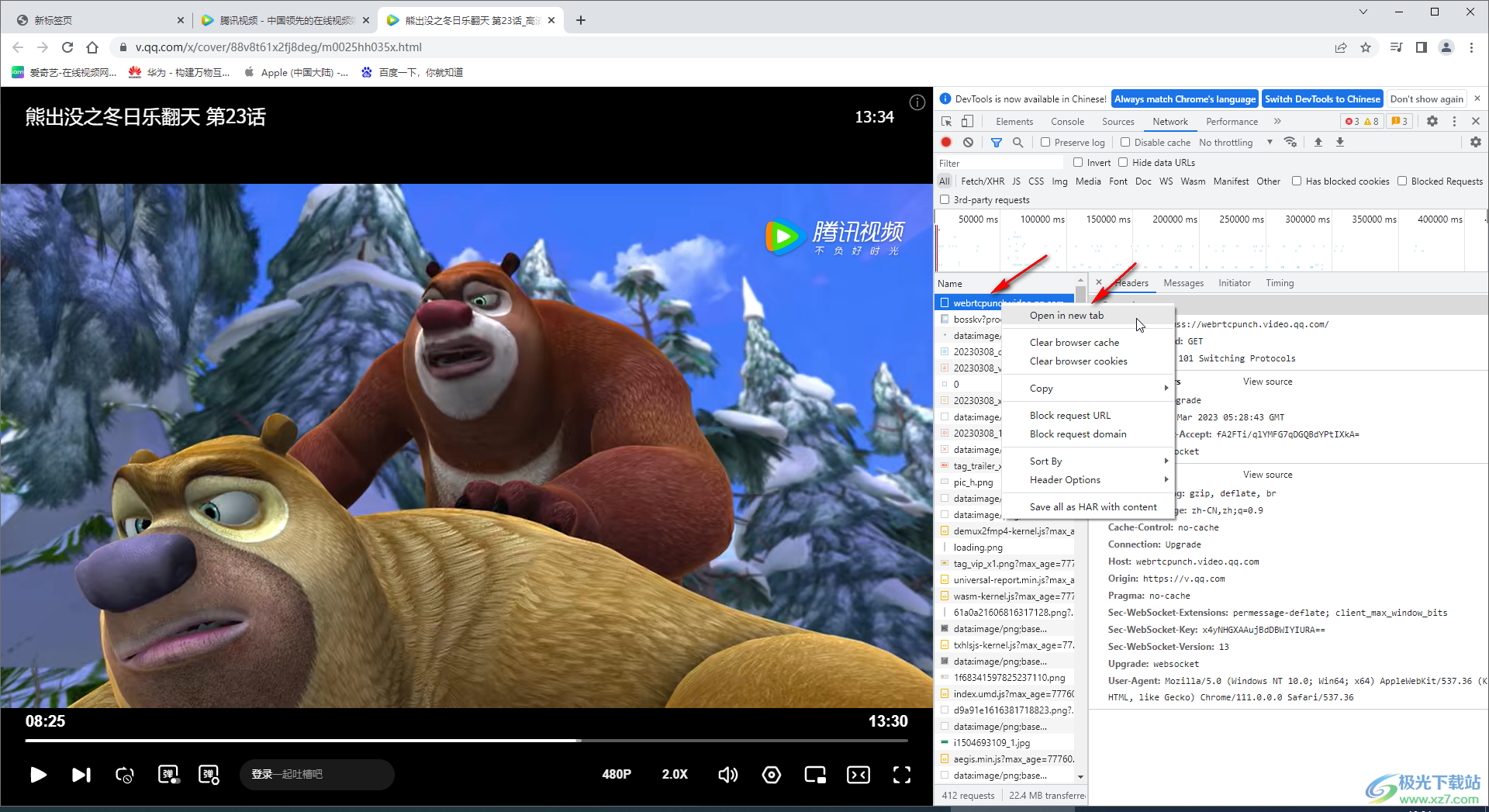Image resolution: width=1489 pixels, height=812 pixels.
Task: Toggle device toolbar in DevTools
Action: click(x=967, y=122)
